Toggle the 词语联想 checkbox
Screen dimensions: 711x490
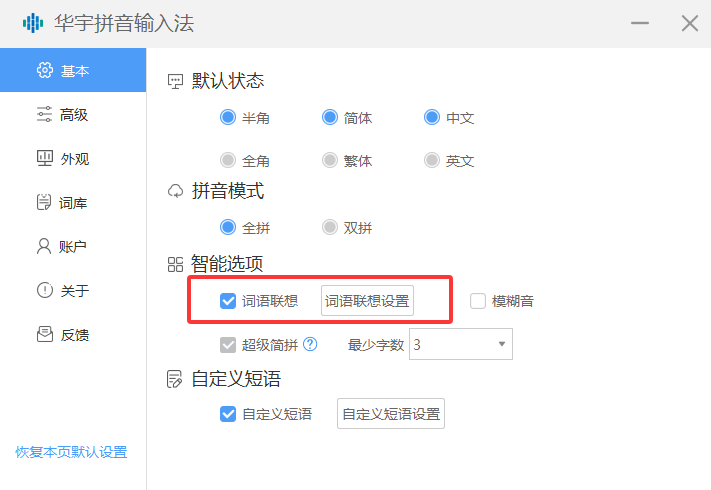click(228, 301)
